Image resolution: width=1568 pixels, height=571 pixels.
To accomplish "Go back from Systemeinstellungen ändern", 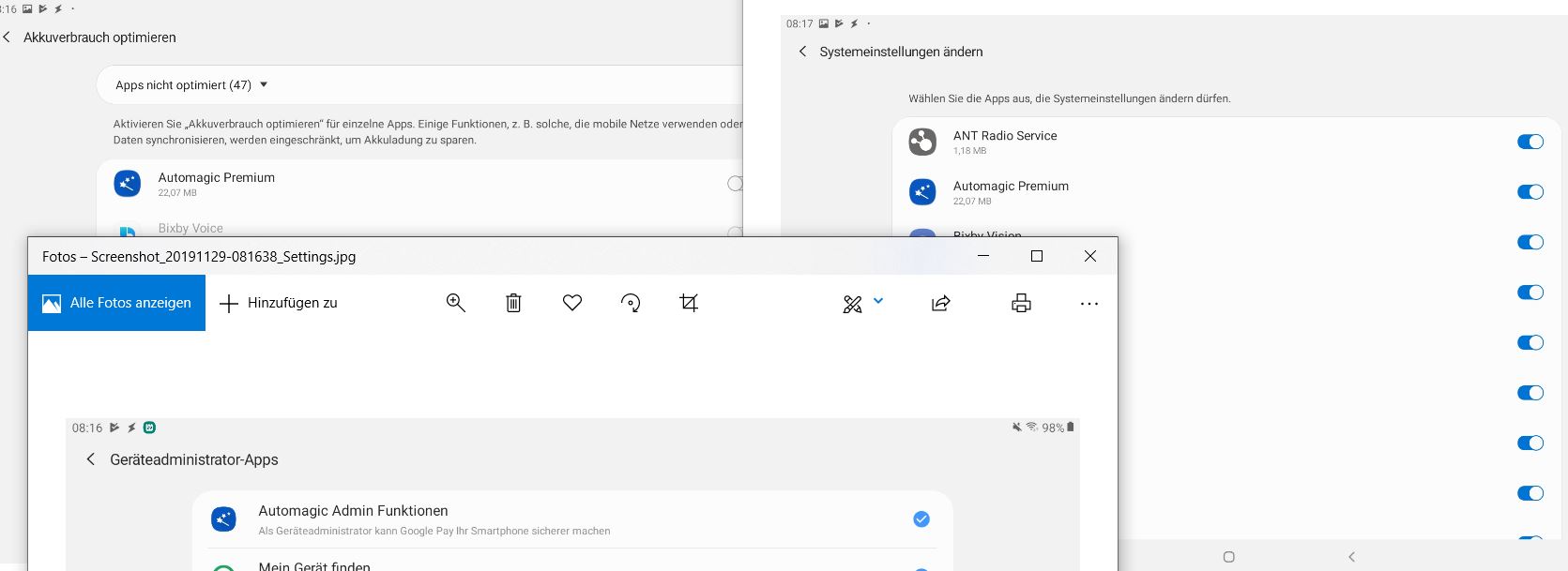I will click(x=802, y=52).
